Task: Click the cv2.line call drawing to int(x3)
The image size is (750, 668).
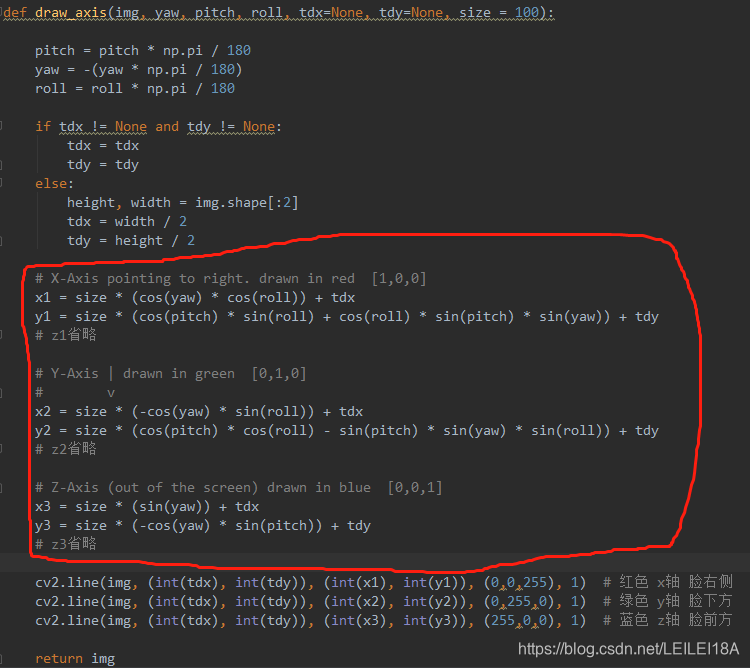Action: [x=310, y=621]
